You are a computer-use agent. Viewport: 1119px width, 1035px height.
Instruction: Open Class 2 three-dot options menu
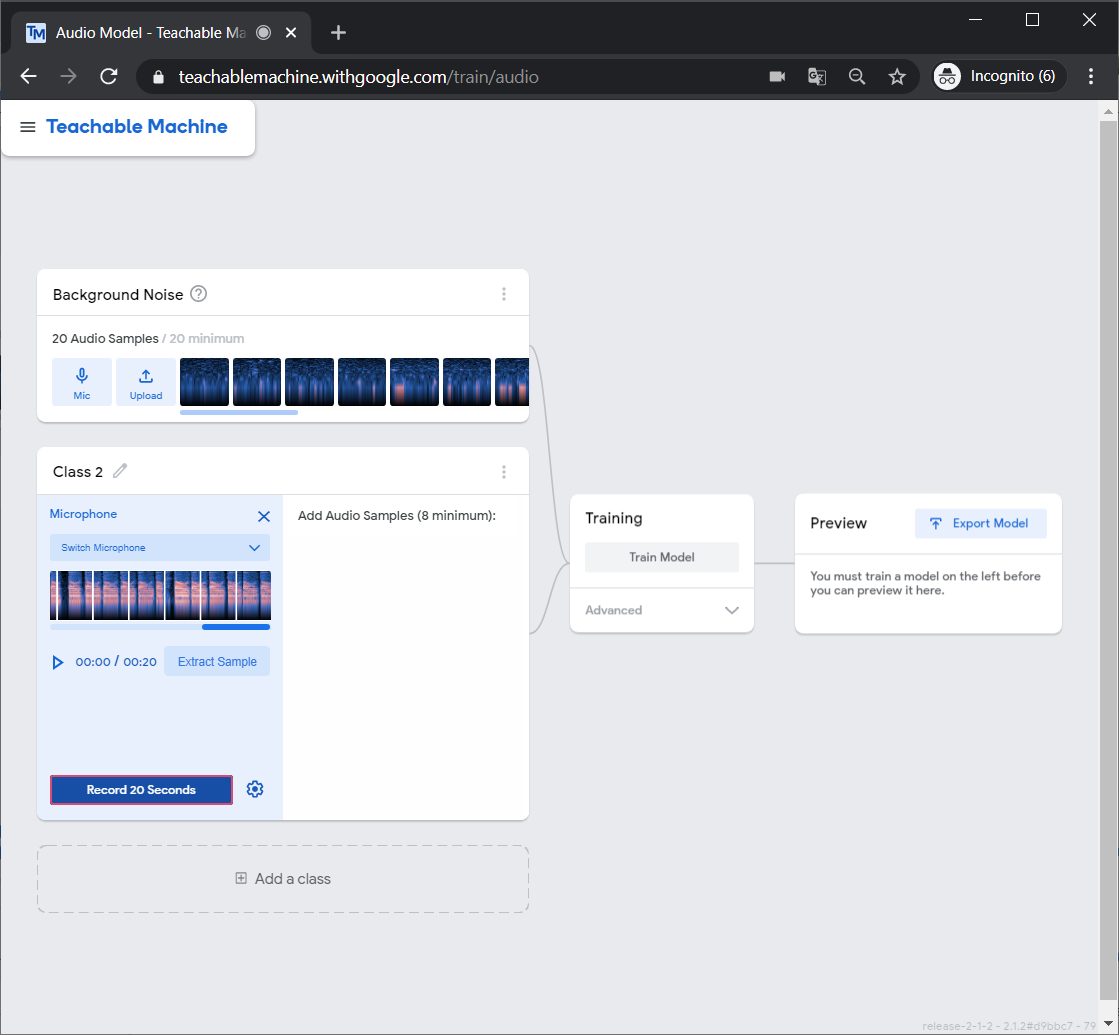click(504, 472)
